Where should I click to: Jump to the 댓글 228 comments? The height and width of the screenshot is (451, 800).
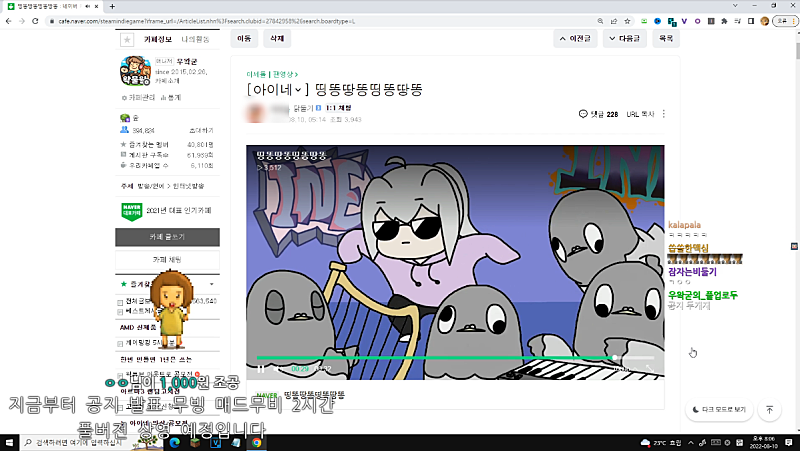click(x=598, y=114)
